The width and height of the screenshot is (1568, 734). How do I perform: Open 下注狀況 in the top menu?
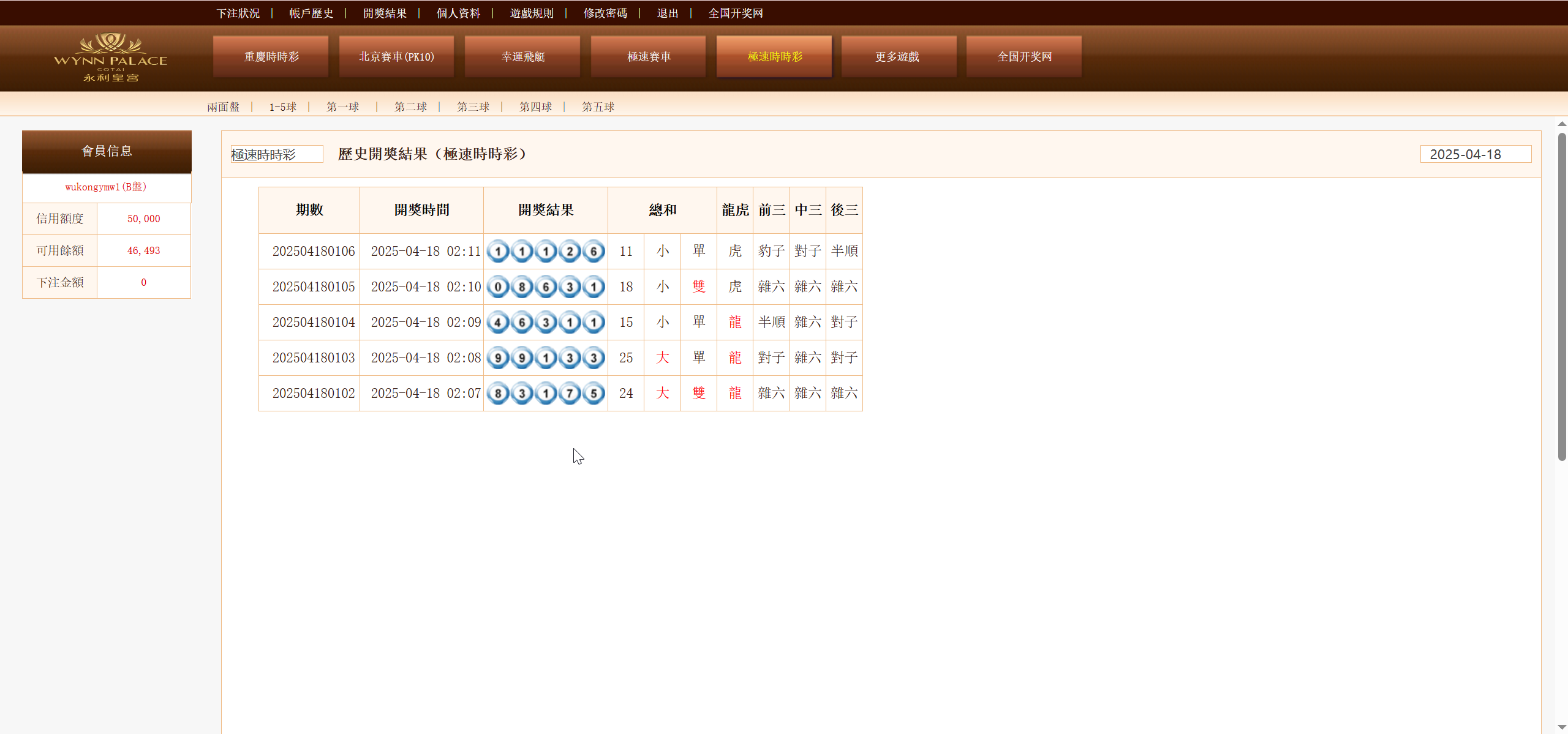coord(238,13)
